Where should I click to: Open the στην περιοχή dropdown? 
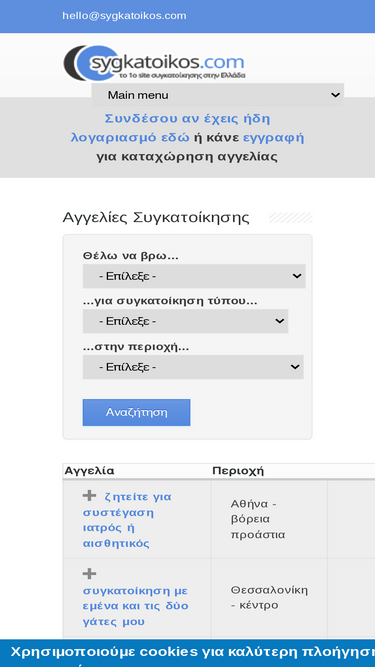(x=193, y=367)
